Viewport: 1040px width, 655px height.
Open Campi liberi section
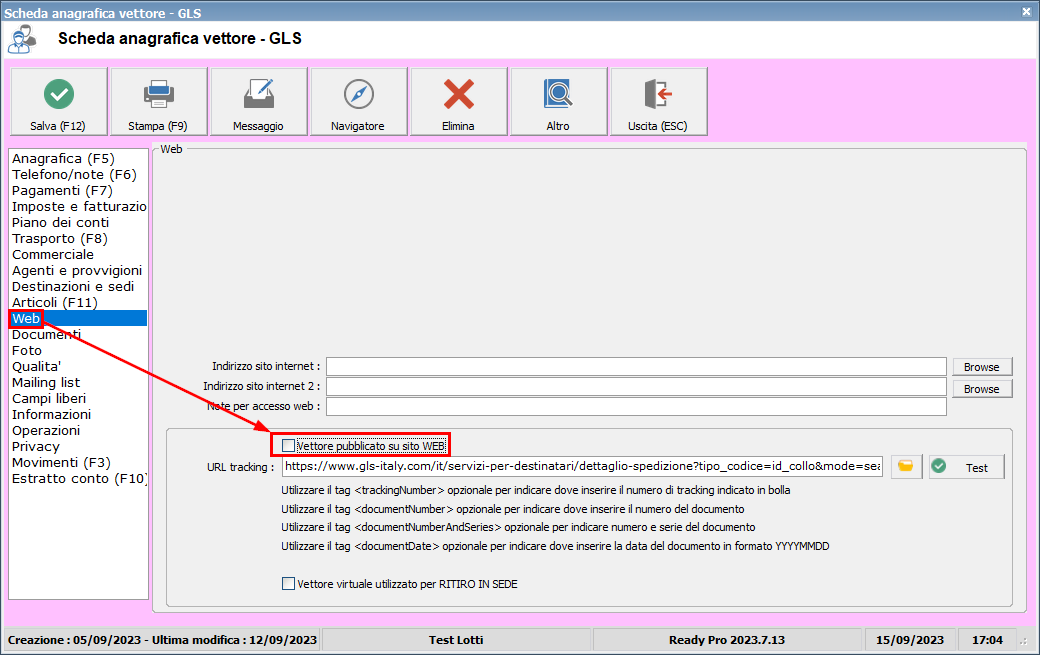coord(78,398)
